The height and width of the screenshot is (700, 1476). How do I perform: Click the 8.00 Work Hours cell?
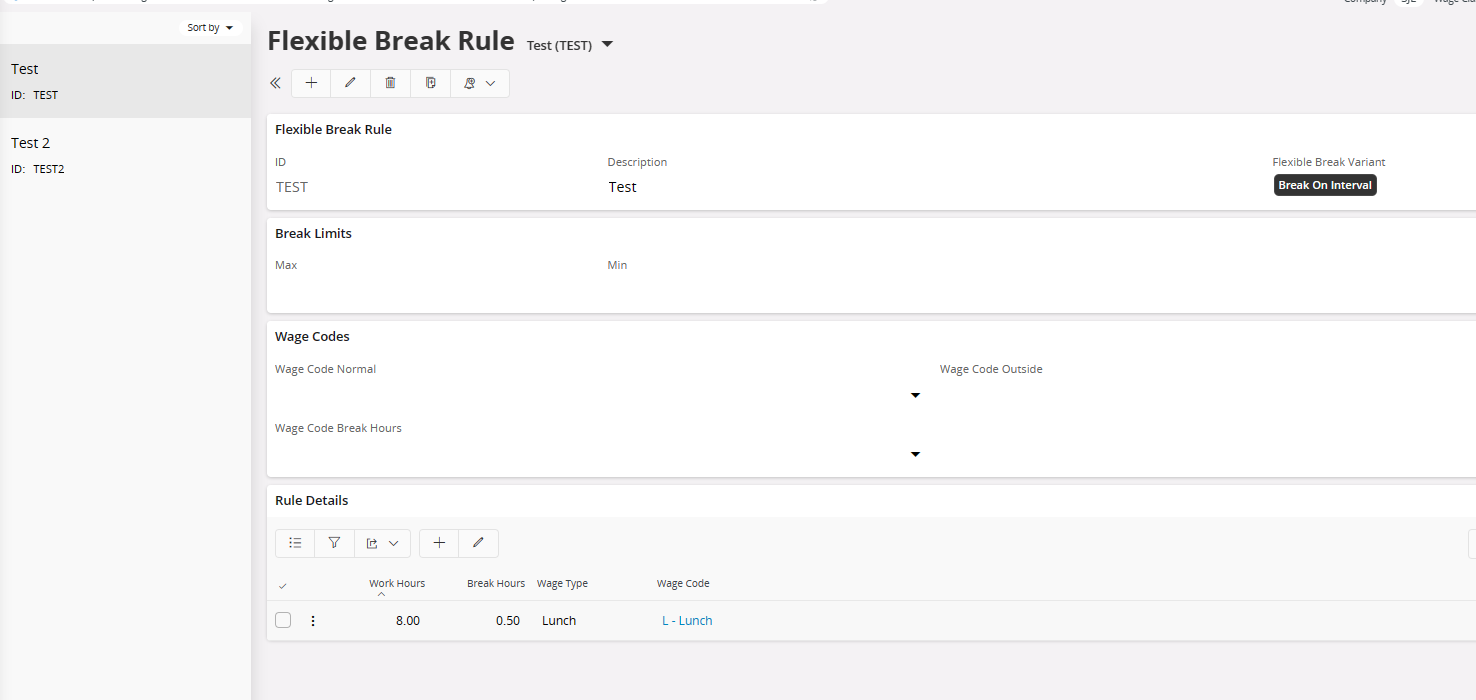click(408, 621)
